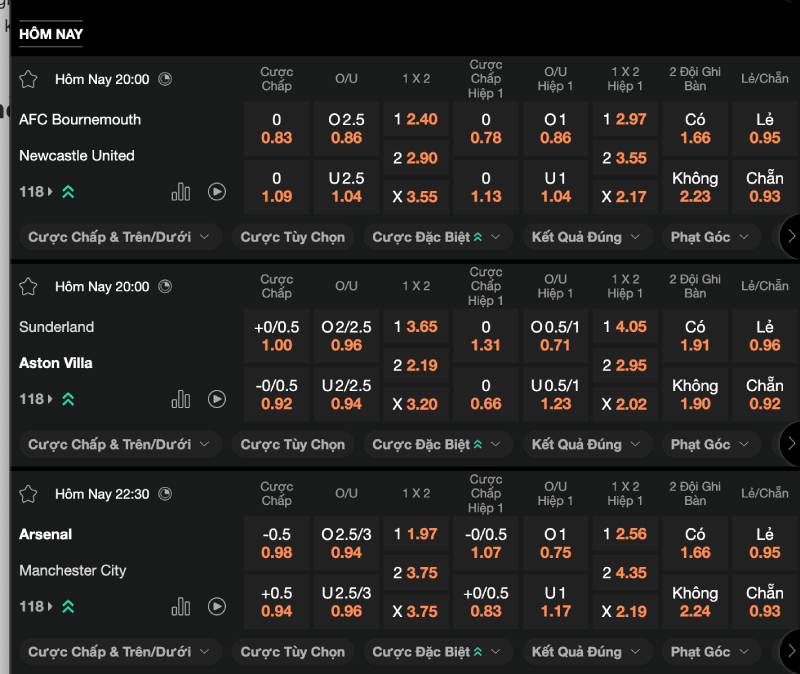
Task: Open Cược Chấp & Trên/Dưới dropdown in first match
Action: click(119, 237)
